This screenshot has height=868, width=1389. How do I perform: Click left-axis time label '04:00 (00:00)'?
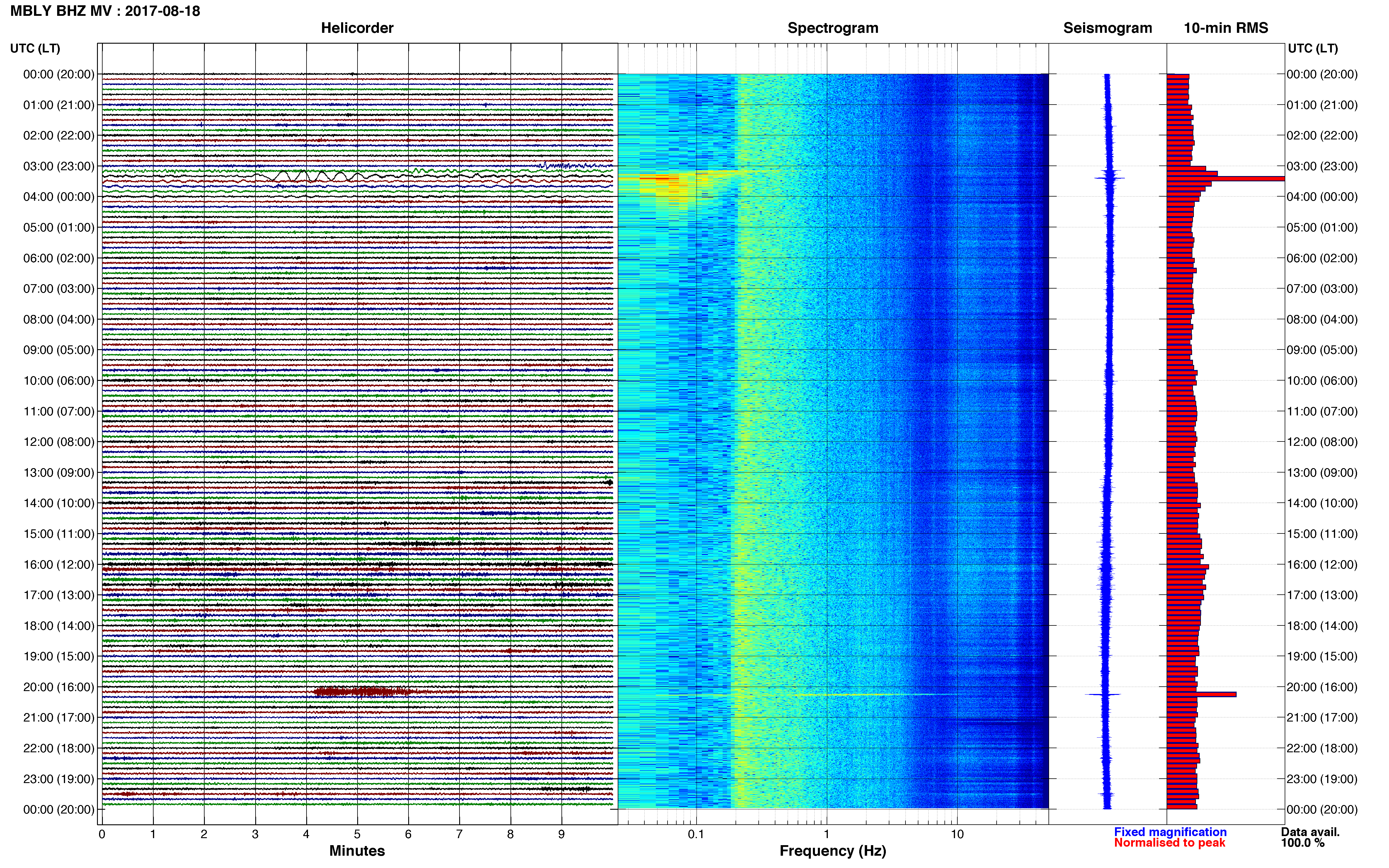pos(59,197)
